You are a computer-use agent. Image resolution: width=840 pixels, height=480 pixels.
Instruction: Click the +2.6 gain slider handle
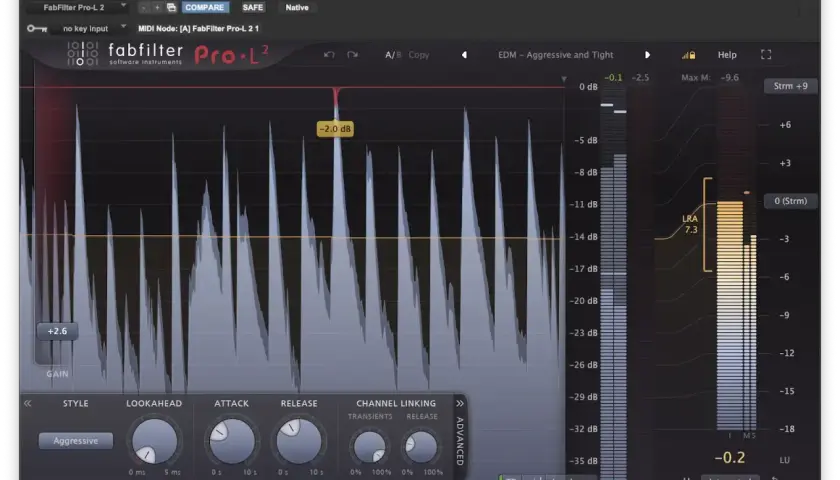click(57, 331)
